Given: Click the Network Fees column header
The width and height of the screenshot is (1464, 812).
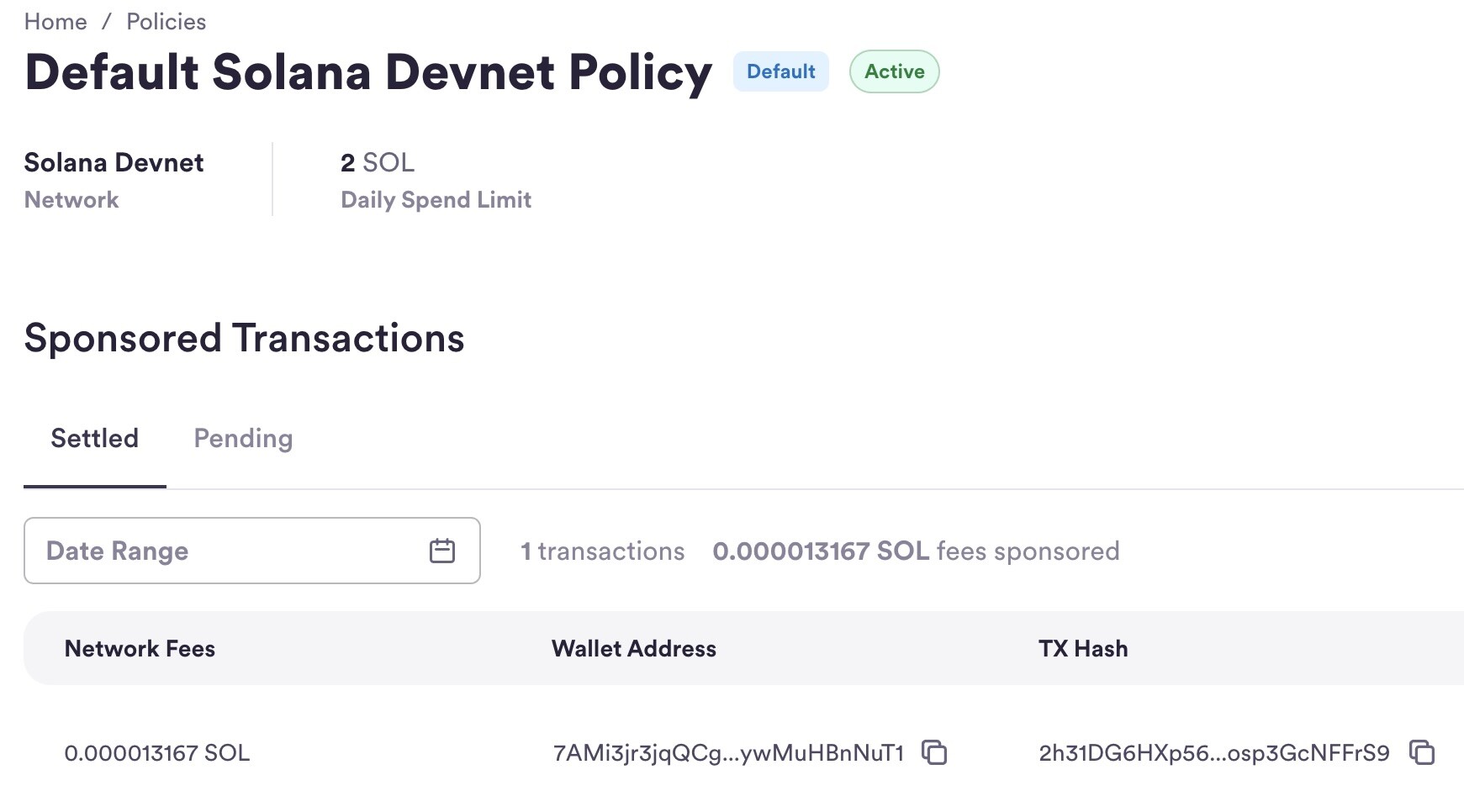Looking at the screenshot, I should coord(140,649).
